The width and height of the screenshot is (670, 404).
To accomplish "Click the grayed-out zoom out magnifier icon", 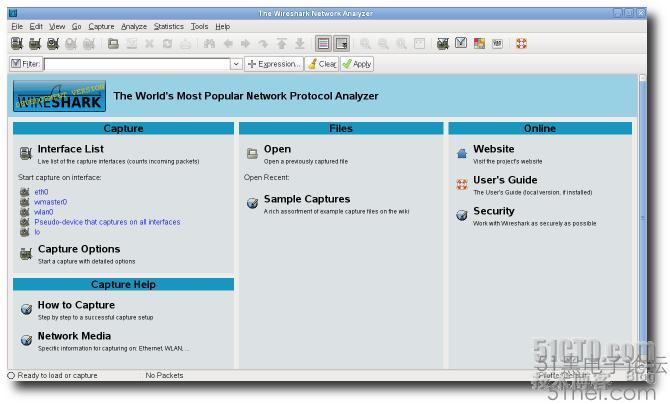I will pyautogui.click(x=383, y=43).
